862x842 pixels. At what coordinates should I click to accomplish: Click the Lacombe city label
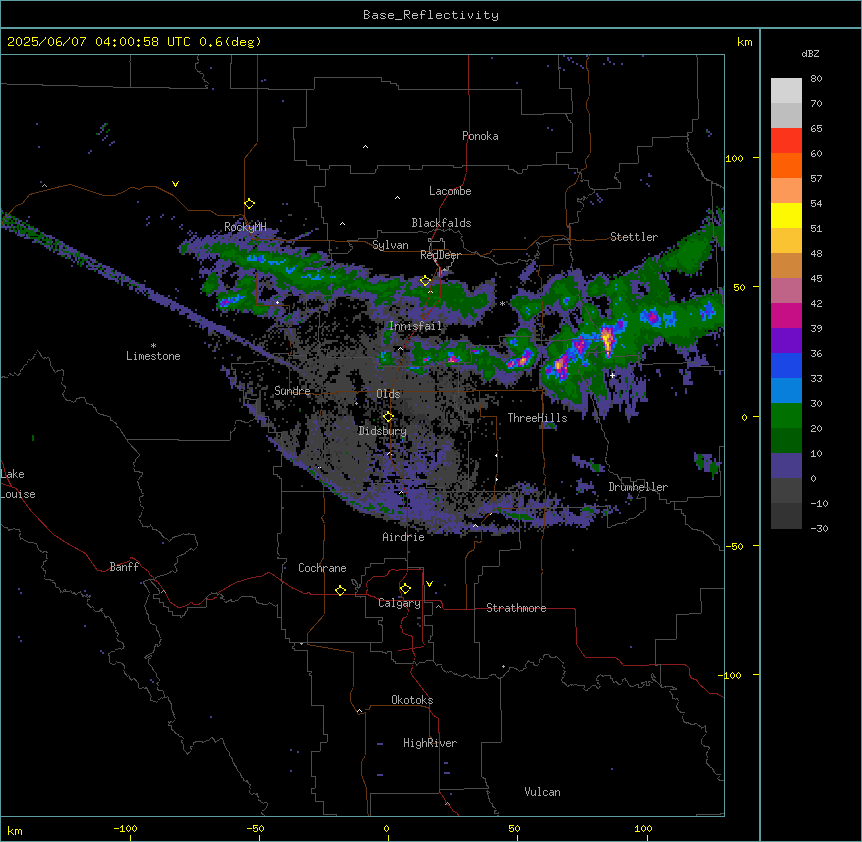click(x=450, y=191)
